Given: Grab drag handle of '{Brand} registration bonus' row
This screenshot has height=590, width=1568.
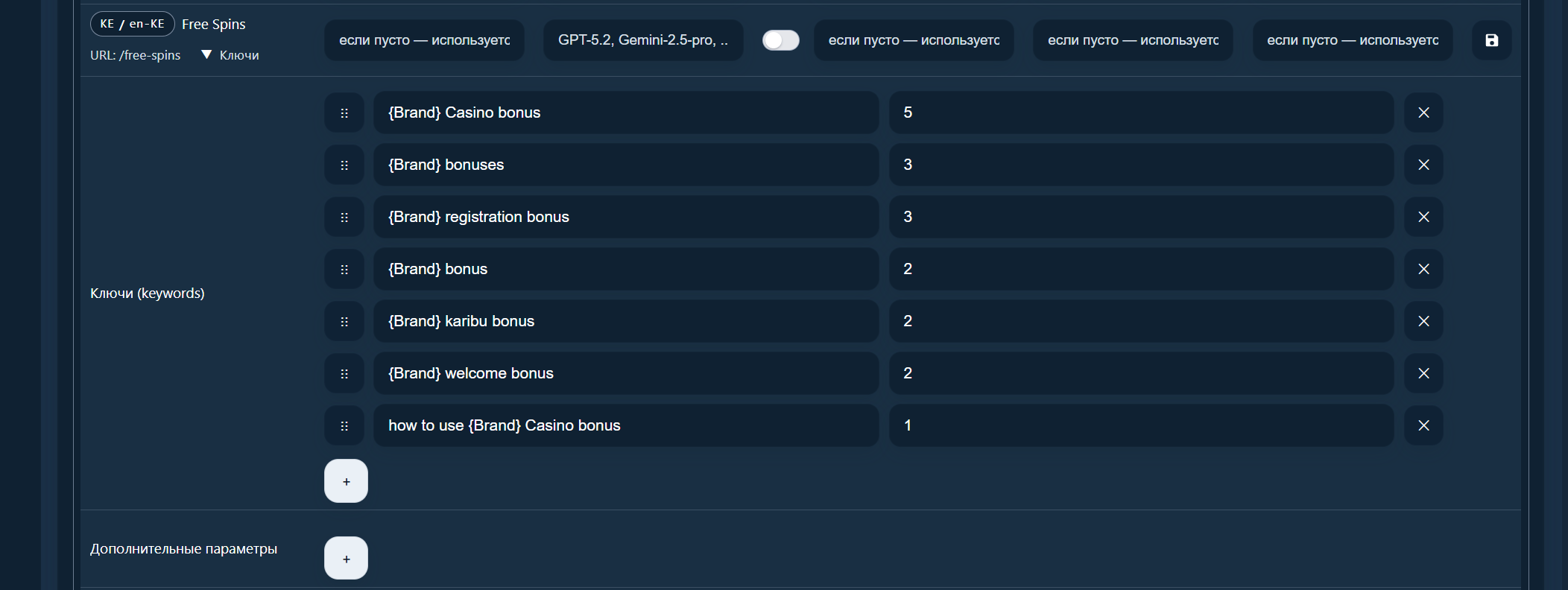Looking at the screenshot, I should pyautogui.click(x=344, y=217).
